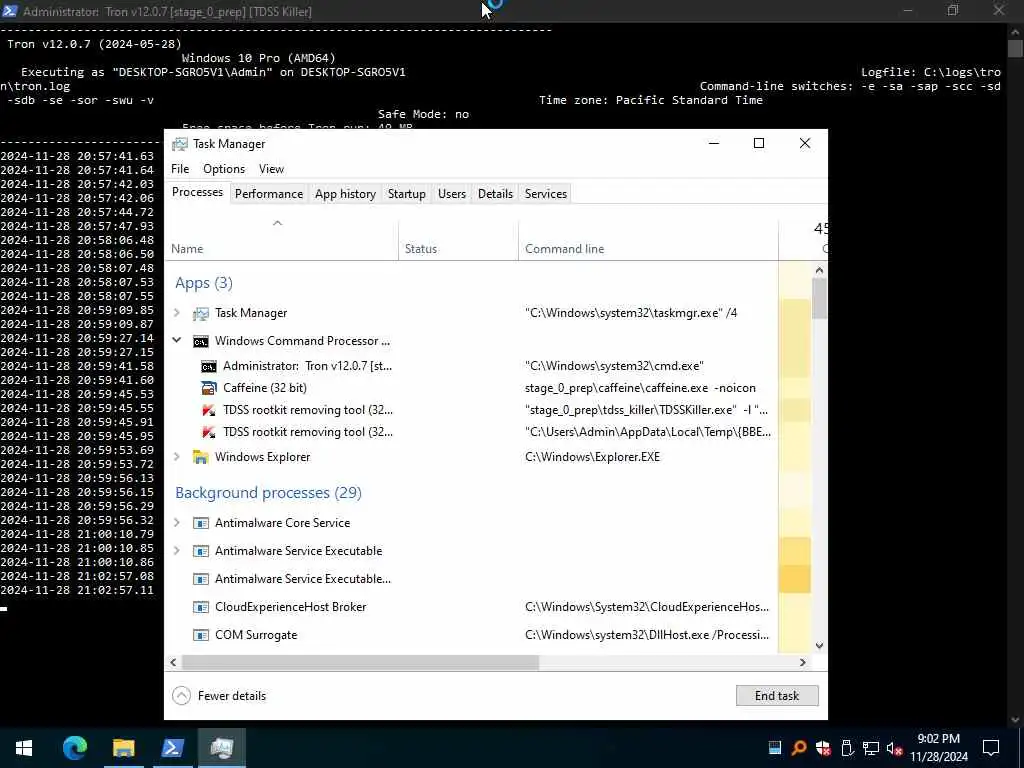This screenshot has width=1024, height=768.
Task: Switch to the Performance tab
Action: tap(268, 193)
